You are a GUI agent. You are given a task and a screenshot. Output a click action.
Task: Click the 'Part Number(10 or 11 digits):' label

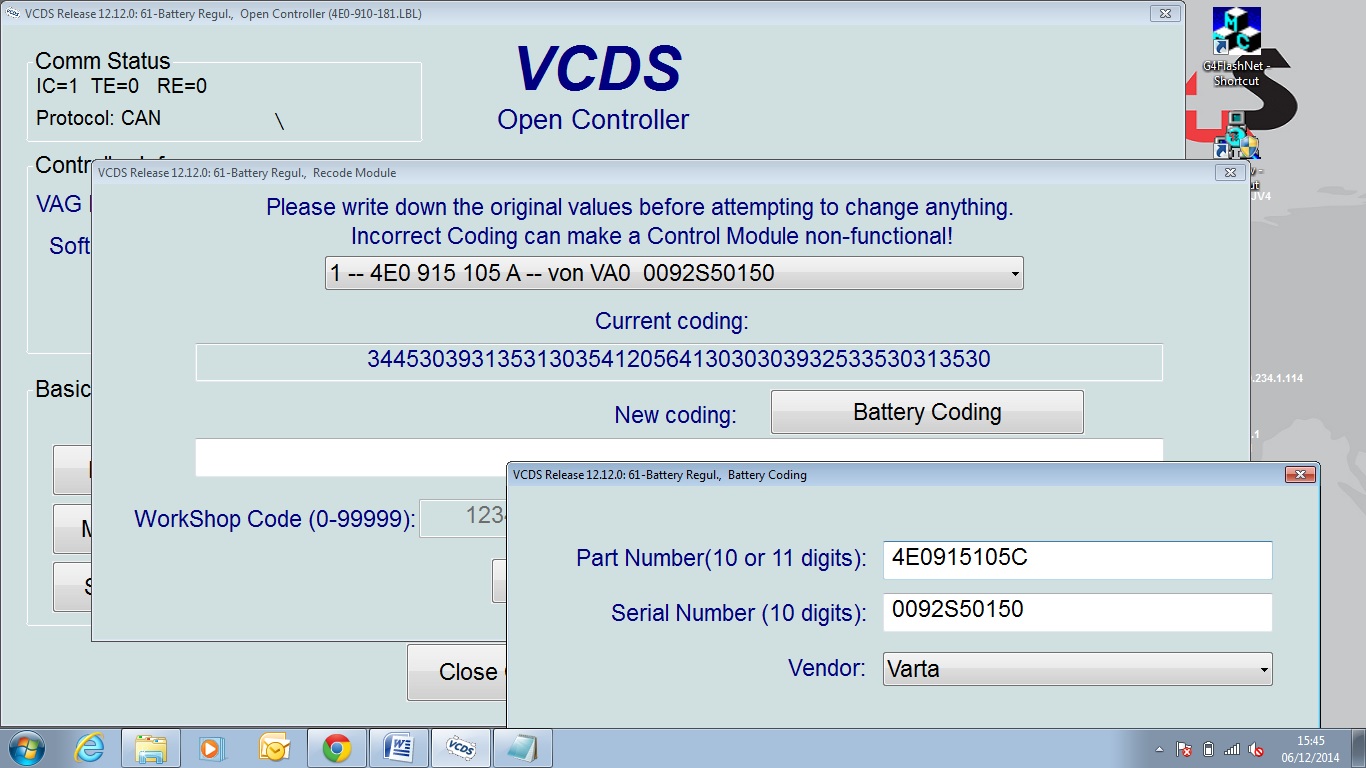[721, 558]
